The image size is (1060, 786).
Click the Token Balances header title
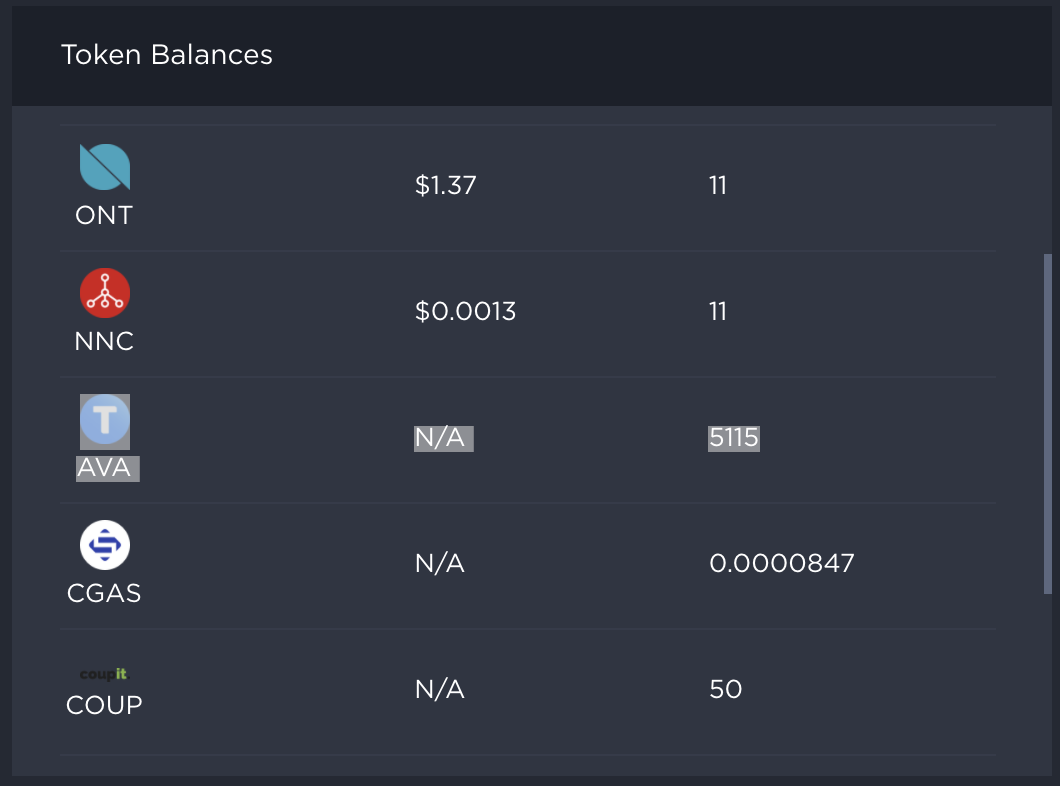[167, 55]
